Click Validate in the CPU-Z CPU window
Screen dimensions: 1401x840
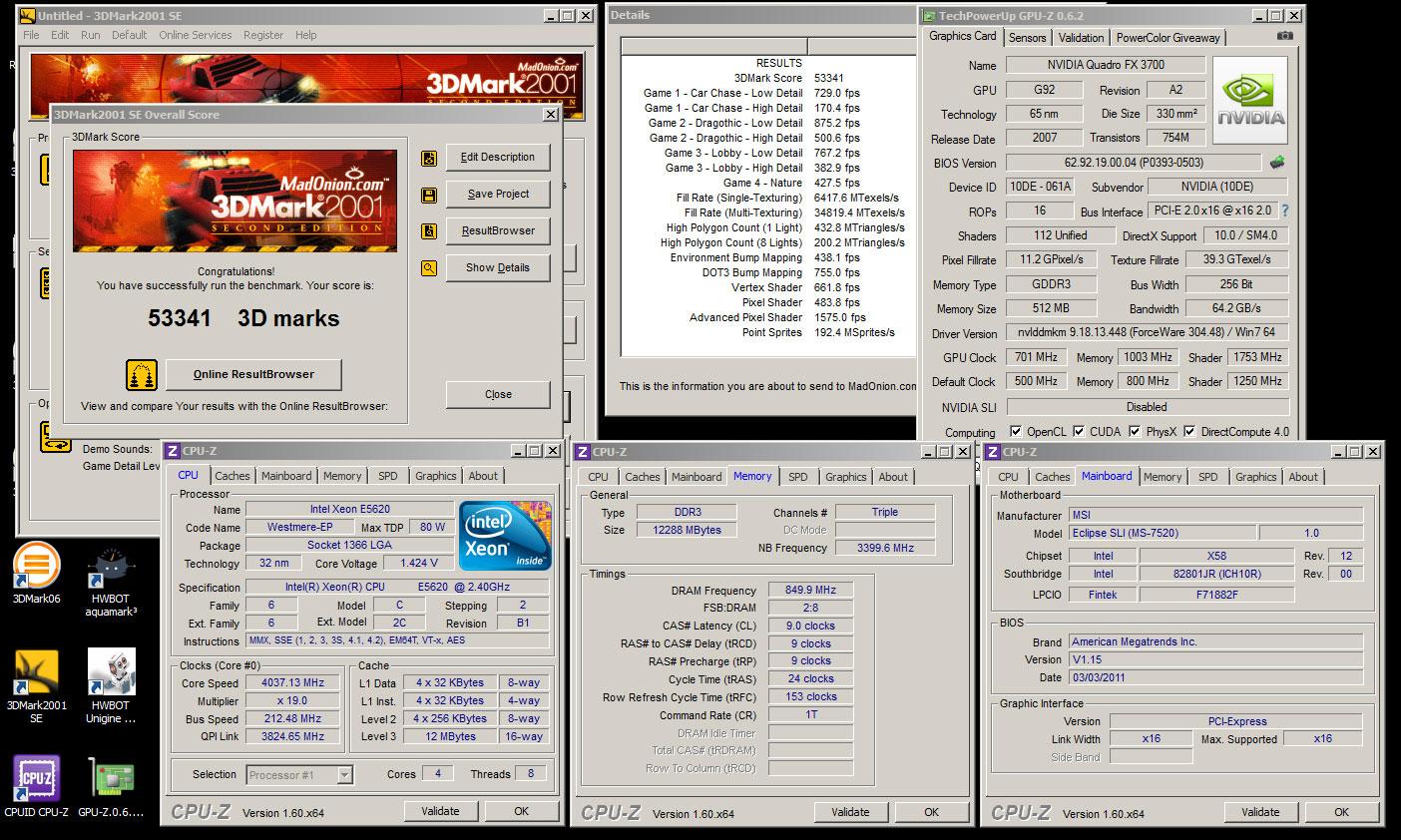pos(440,812)
